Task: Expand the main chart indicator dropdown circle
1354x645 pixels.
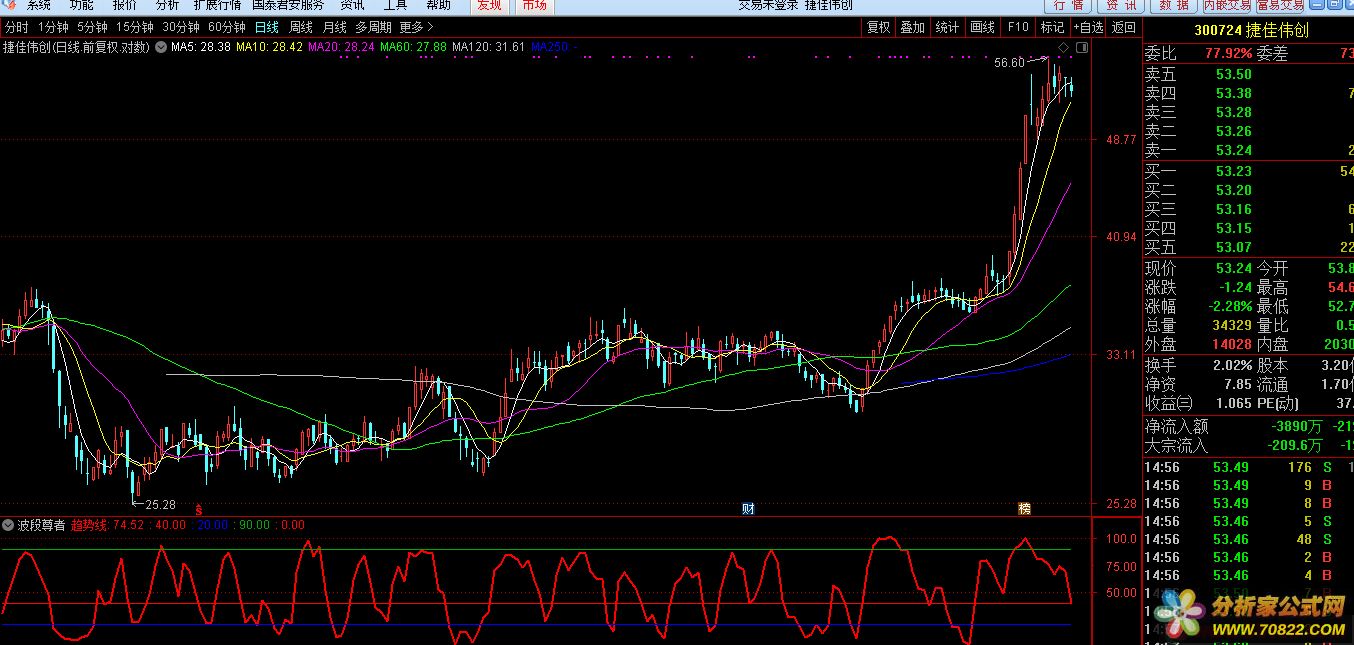Action: point(161,46)
